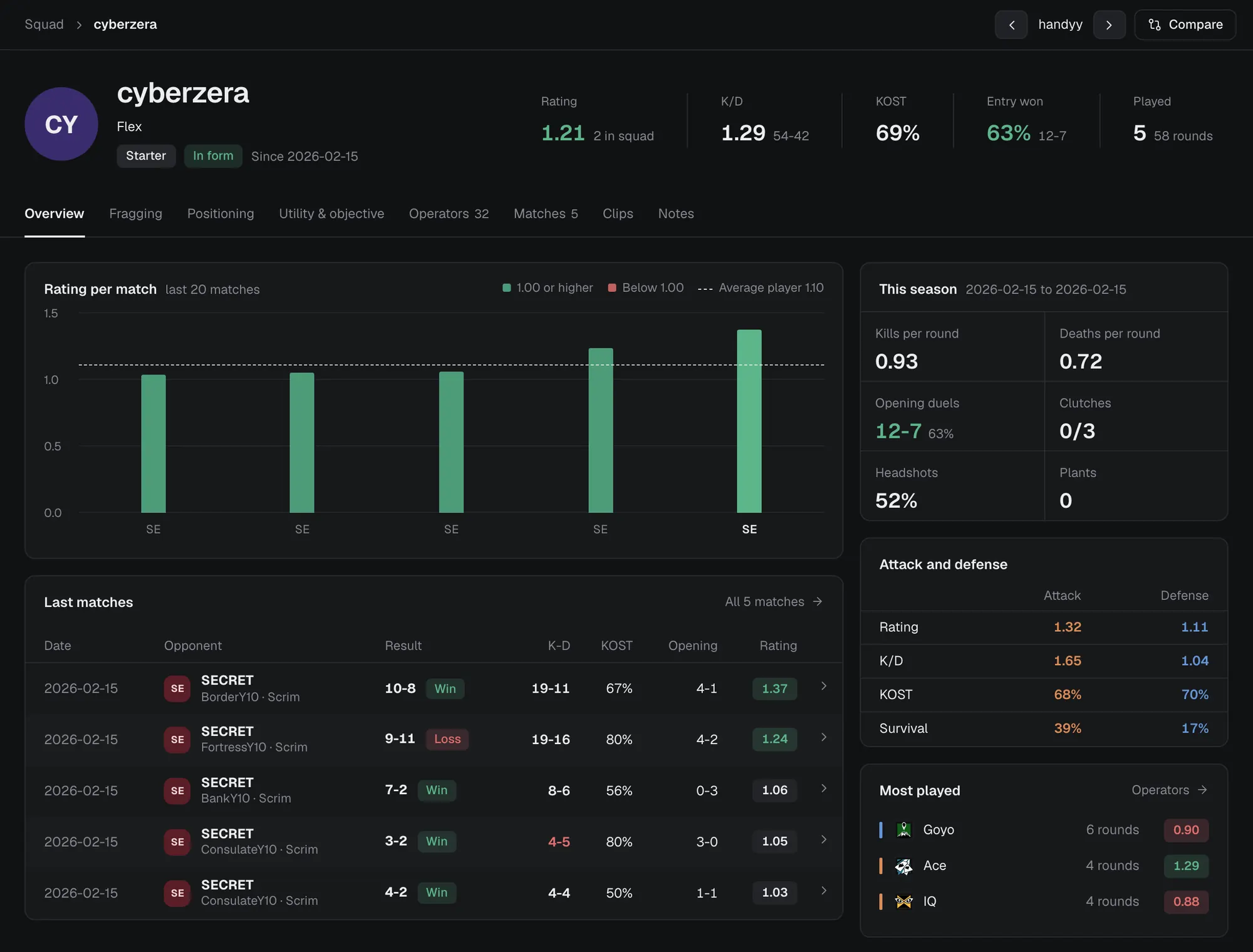Go to next player with right chevron
This screenshot has width=1253, height=952.
click(x=1109, y=24)
